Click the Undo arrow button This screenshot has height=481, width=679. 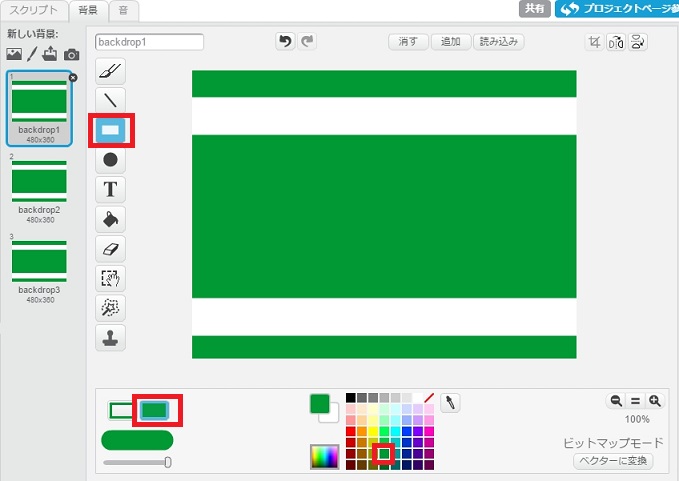point(285,42)
